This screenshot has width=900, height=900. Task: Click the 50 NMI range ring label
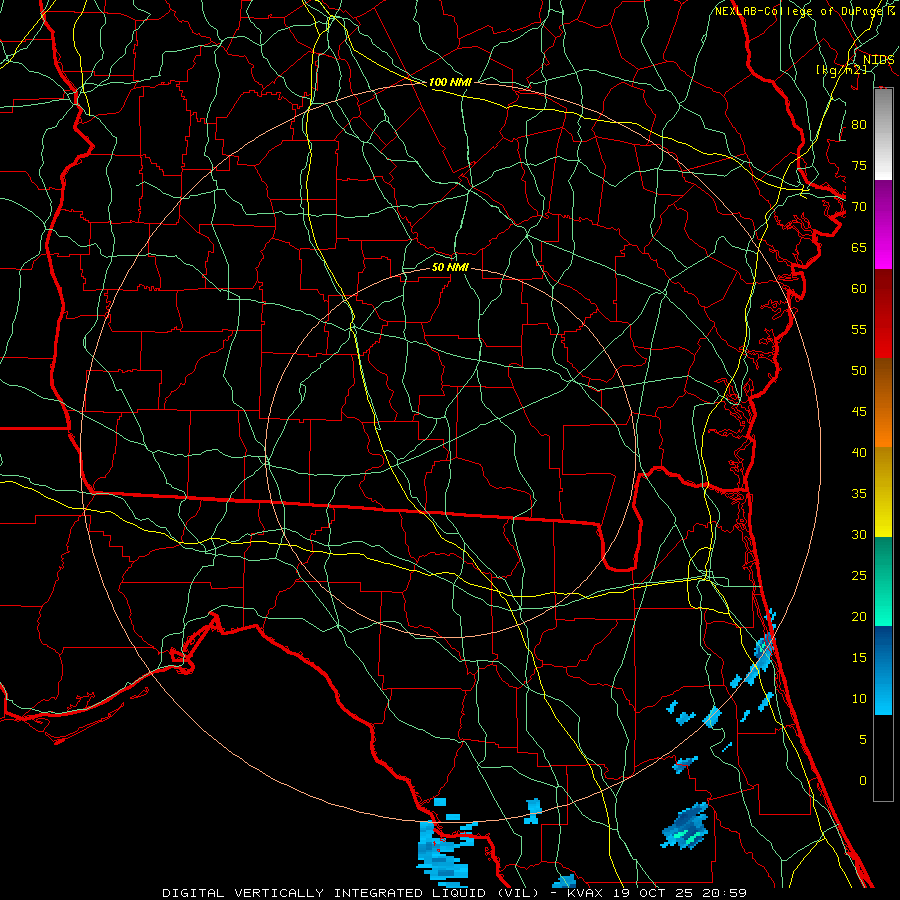(450, 267)
